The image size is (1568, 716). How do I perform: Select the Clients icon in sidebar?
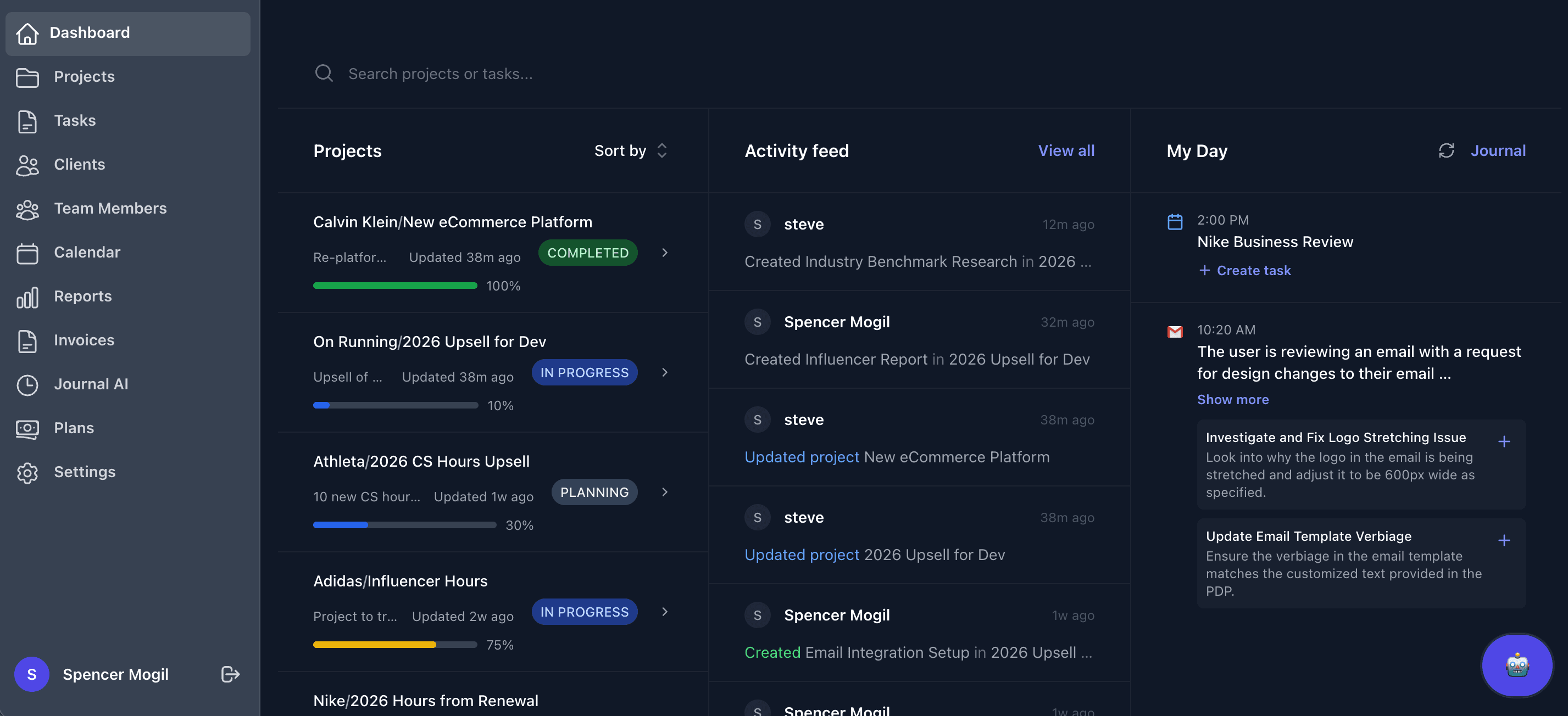click(27, 164)
